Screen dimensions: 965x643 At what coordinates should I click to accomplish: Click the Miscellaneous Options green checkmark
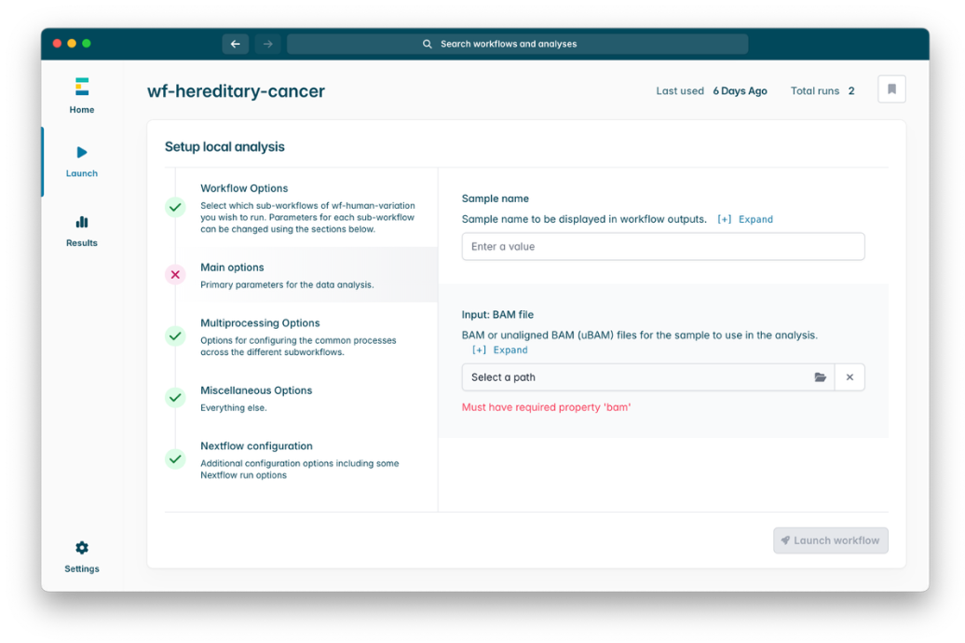(175, 397)
